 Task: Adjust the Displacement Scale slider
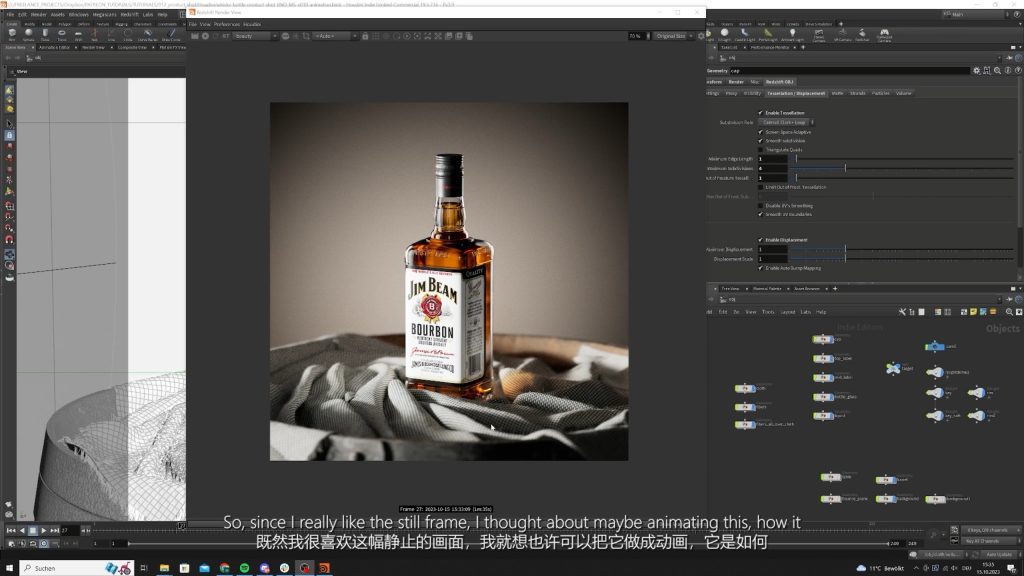coord(903,259)
